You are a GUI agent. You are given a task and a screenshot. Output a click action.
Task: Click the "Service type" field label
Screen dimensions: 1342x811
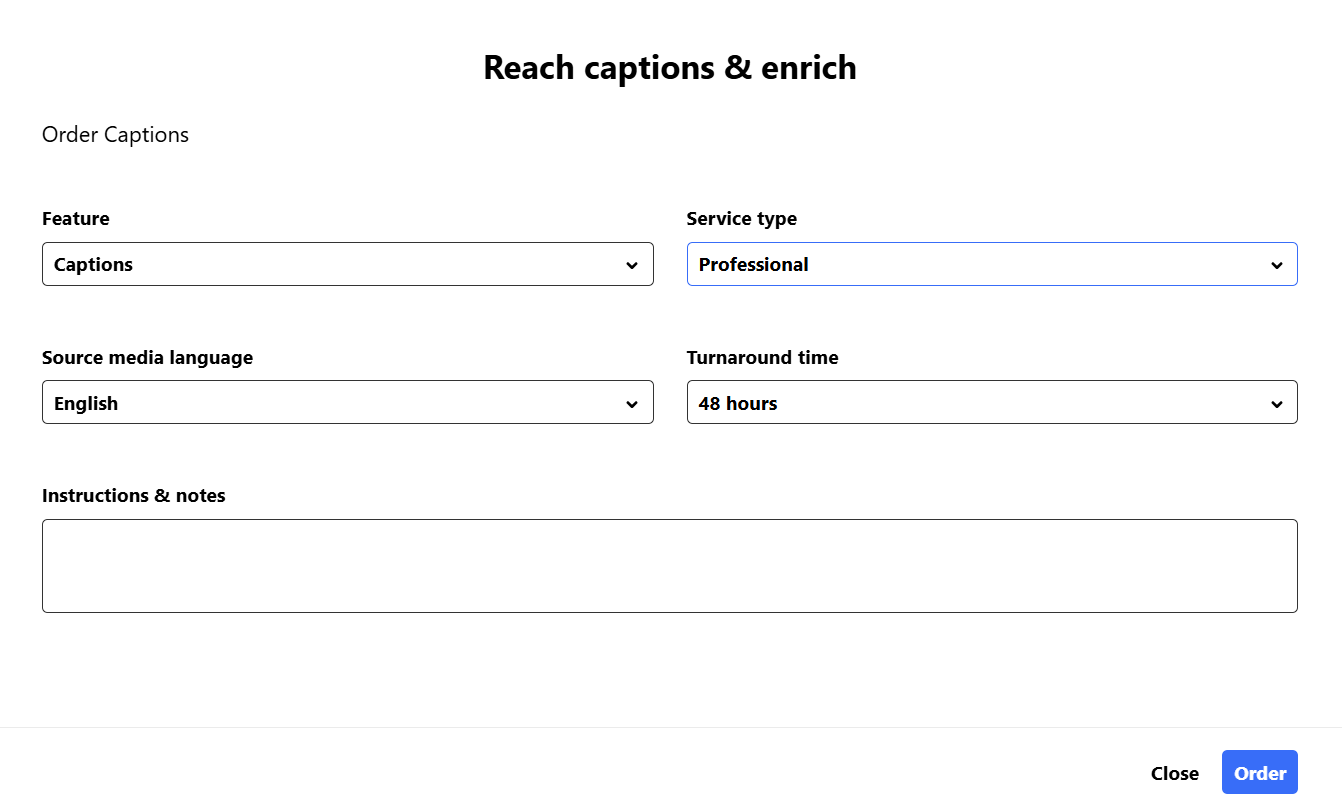(741, 219)
